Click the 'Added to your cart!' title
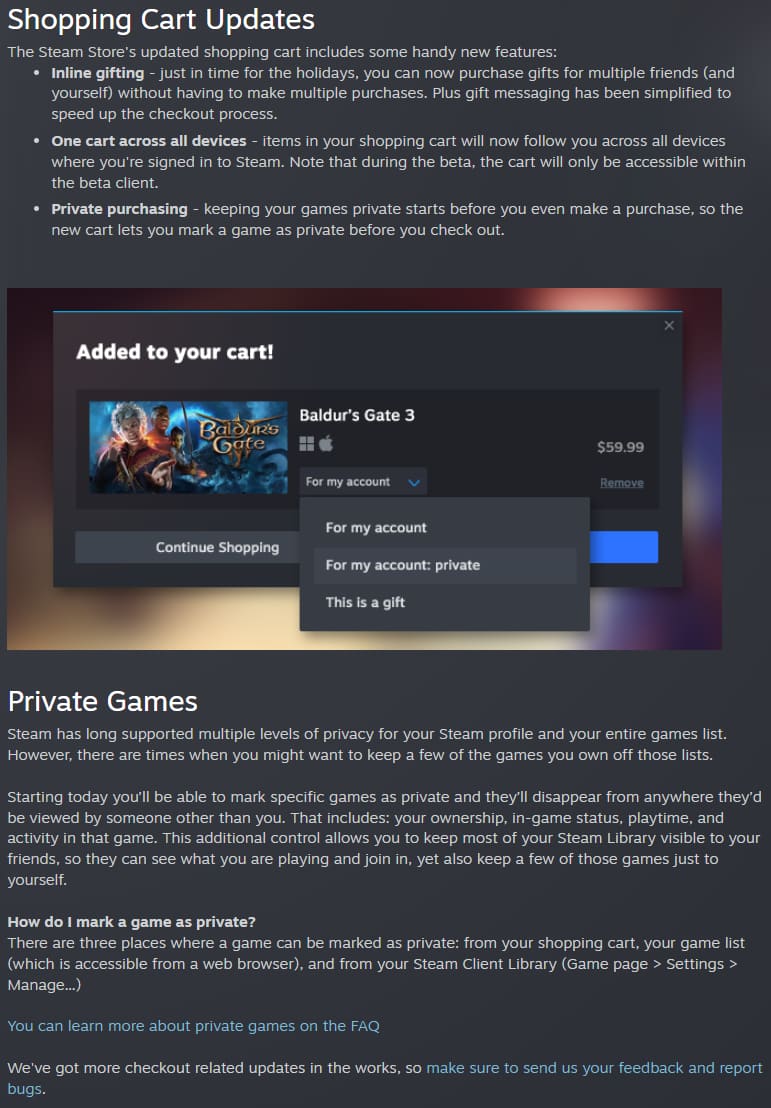The image size is (771, 1108). click(x=175, y=352)
